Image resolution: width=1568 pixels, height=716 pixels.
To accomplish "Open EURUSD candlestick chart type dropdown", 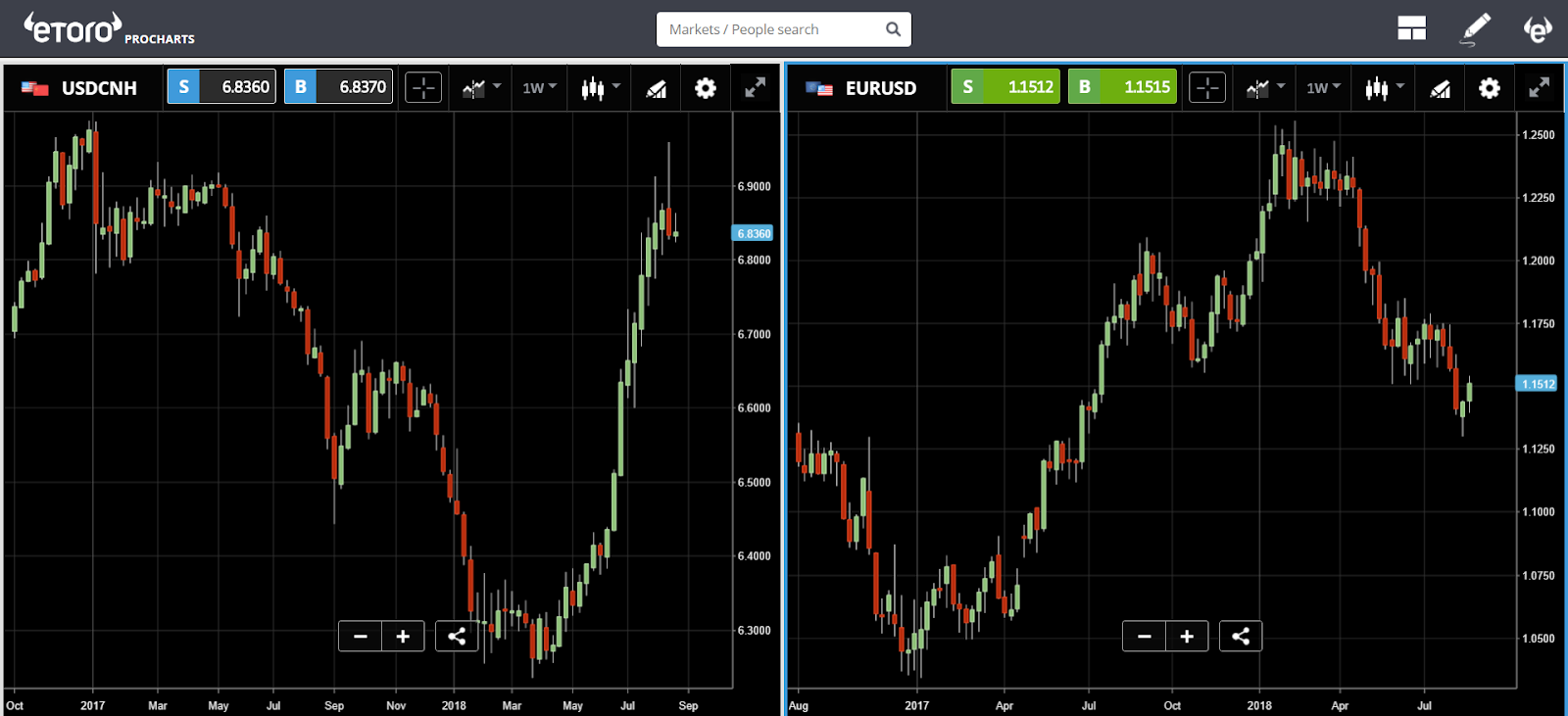I will (x=1384, y=88).
